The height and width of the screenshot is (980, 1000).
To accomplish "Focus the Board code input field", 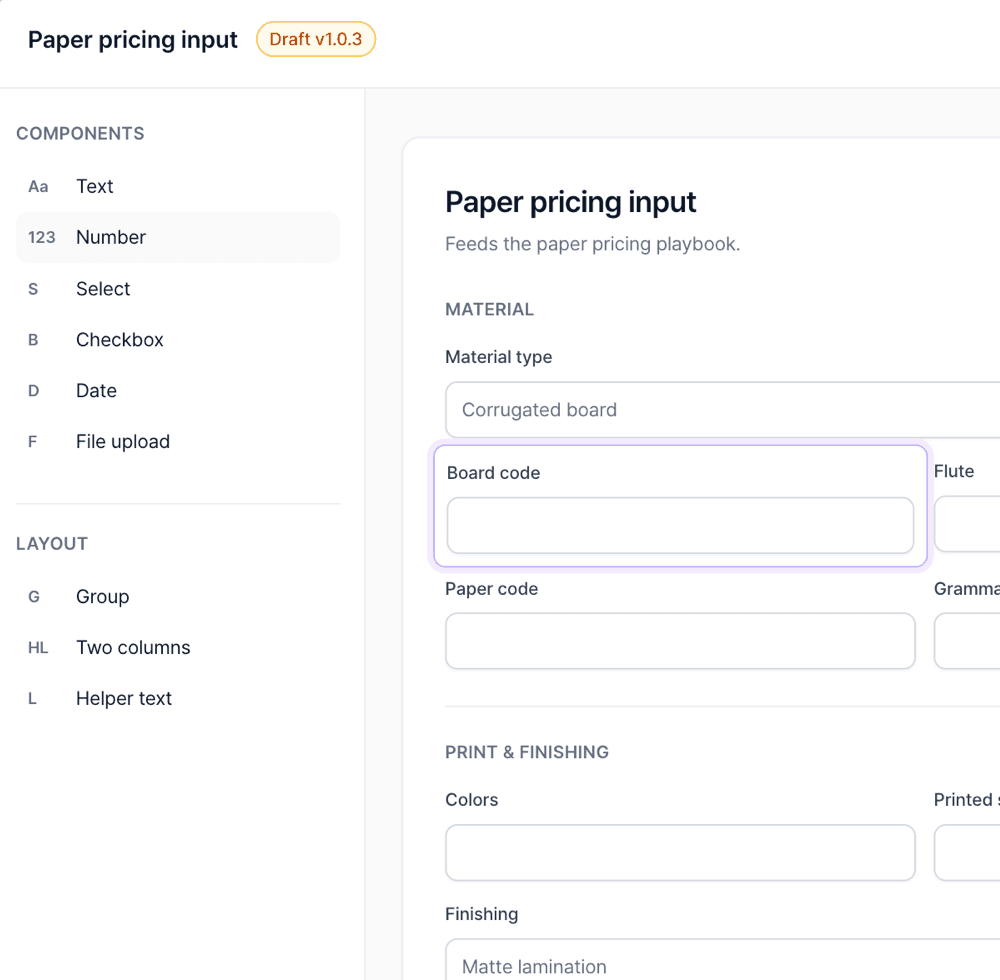I will click(x=680, y=525).
